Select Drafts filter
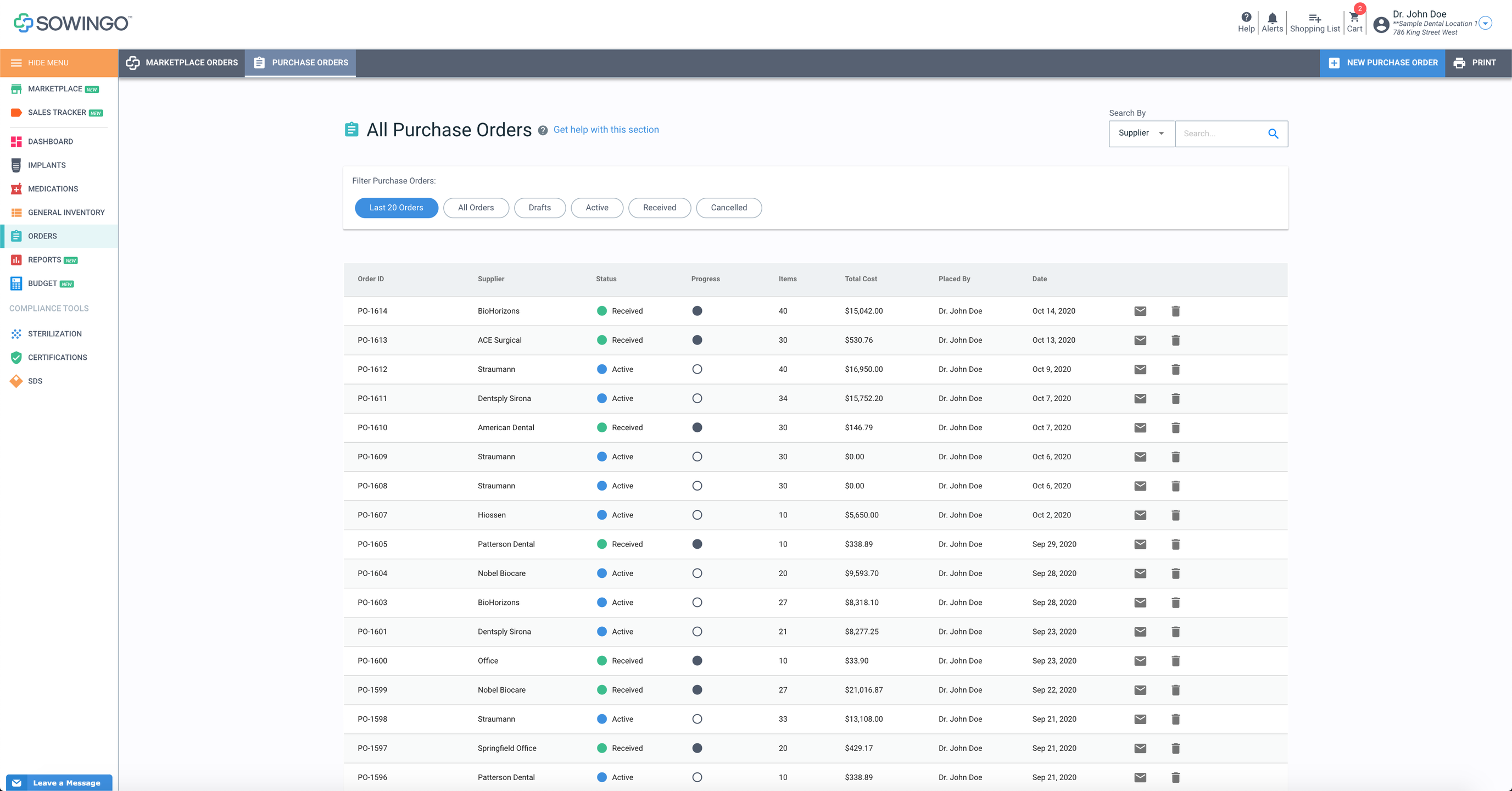This screenshot has width=1512, height=791. (x=539, y=208)
